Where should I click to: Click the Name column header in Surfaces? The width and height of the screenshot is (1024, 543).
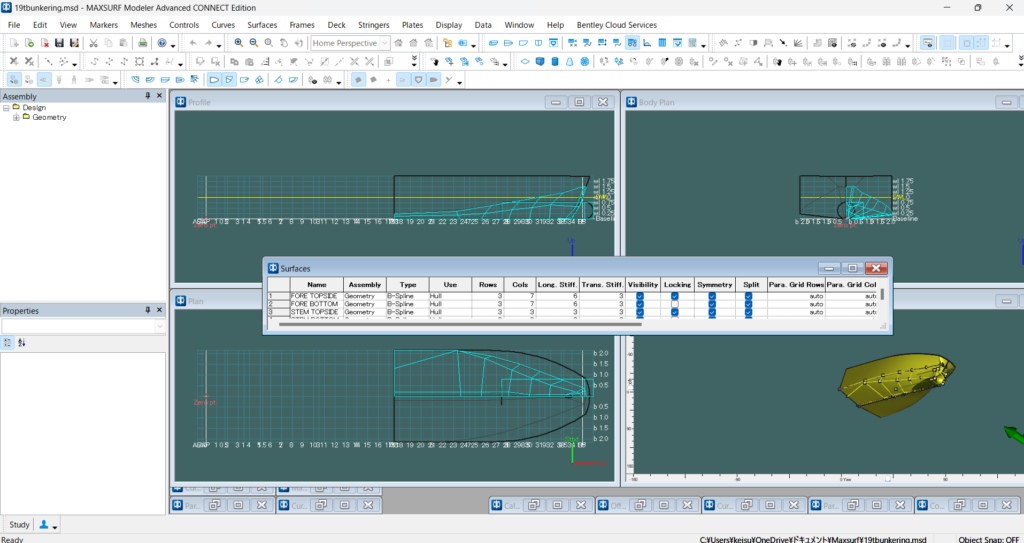[316, 285]
